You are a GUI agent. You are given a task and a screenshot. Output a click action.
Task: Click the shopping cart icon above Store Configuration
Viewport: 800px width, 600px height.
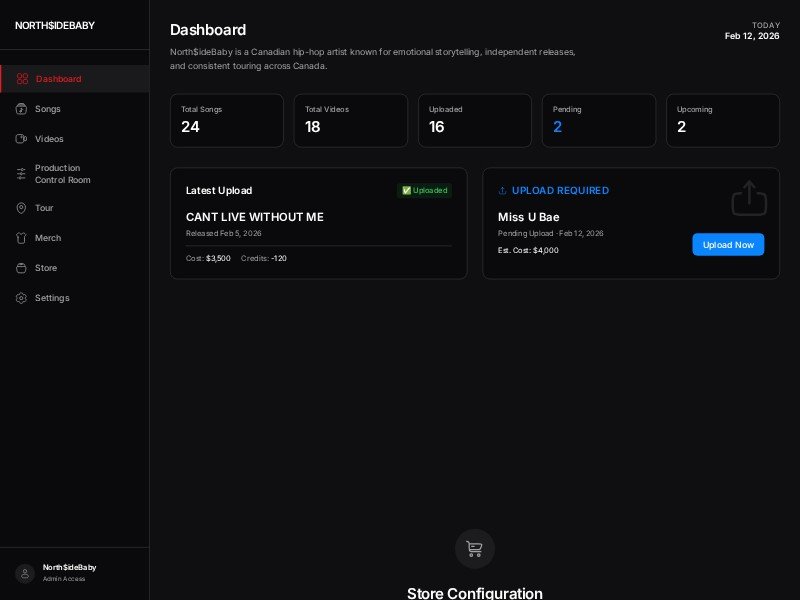point(475,548)
